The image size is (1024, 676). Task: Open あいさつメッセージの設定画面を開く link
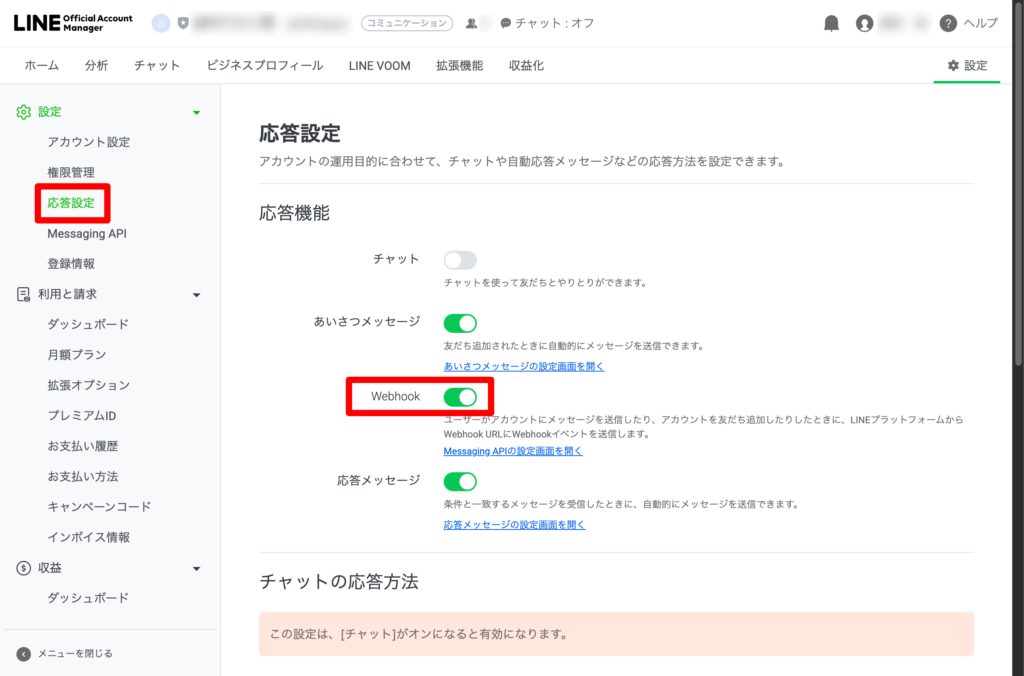coord(524,367)
